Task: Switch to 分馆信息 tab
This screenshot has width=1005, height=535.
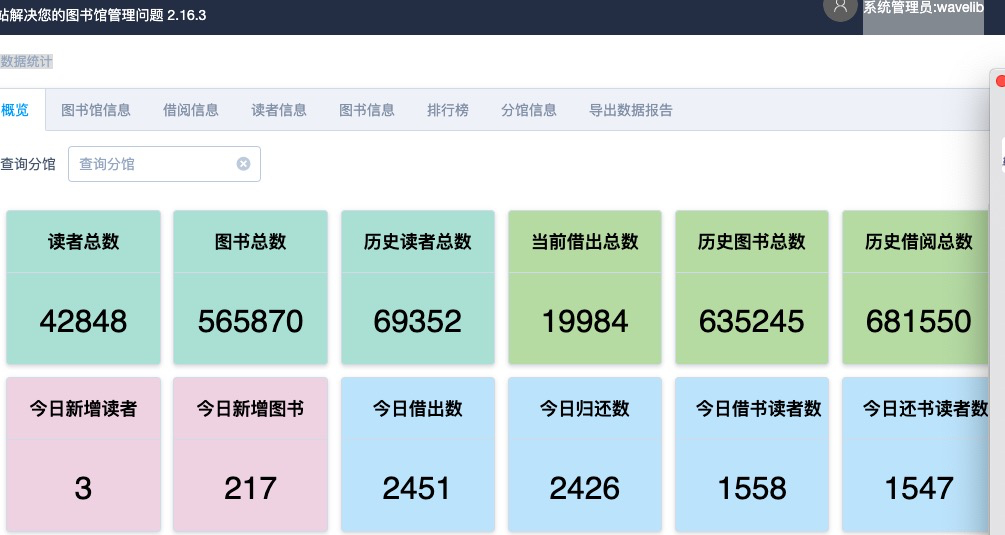Action: pos(529,110)
